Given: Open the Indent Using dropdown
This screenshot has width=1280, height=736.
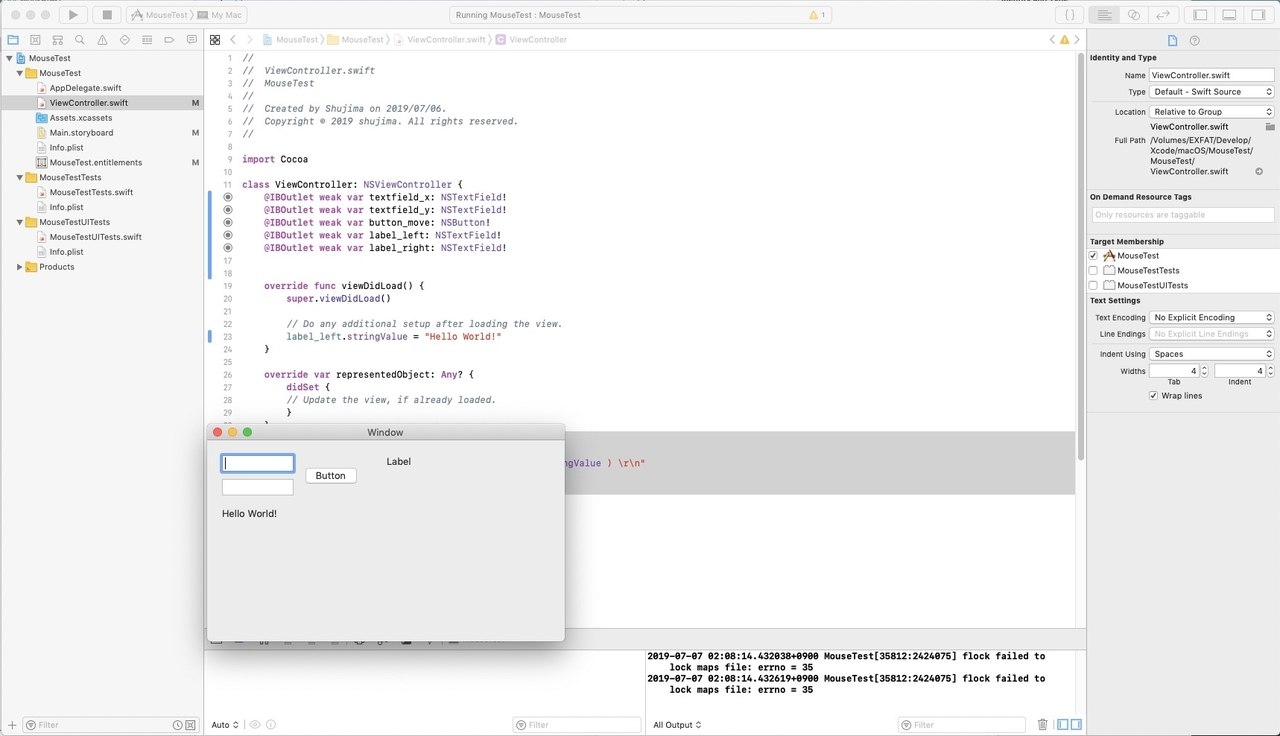Looking at the screenshot, I should [1212, 354].
